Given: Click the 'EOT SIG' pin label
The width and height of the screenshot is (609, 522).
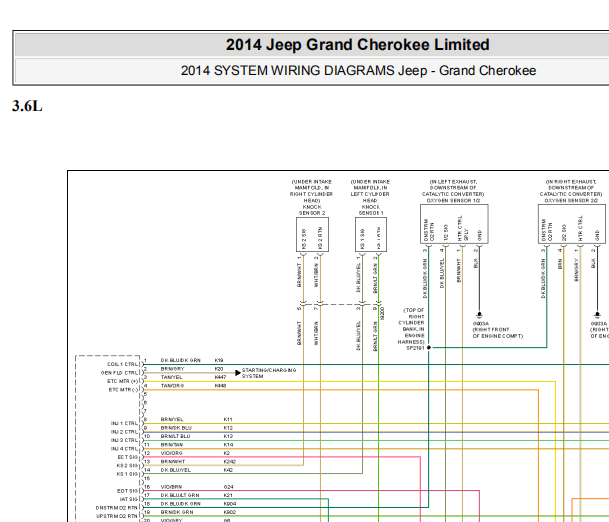Looking at the screenshot, I should coord(127,491).
